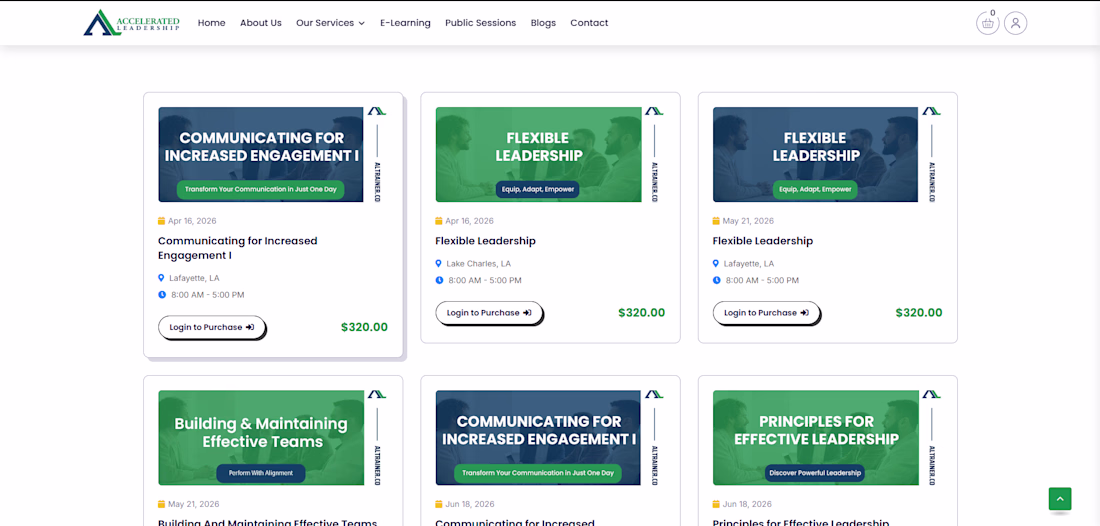Click calendar icon for Building And Maintaining Effective Teams
This screenshot has height=526, width=1100.
pos(162,504)
